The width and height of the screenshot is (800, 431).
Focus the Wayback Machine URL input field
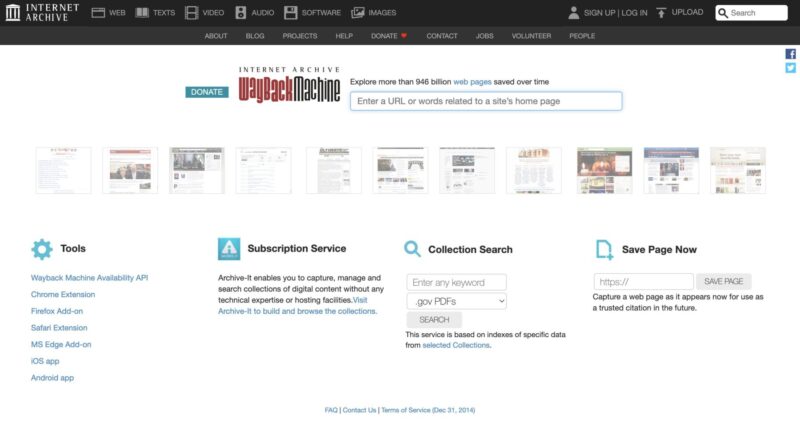[x=485, y=101]
